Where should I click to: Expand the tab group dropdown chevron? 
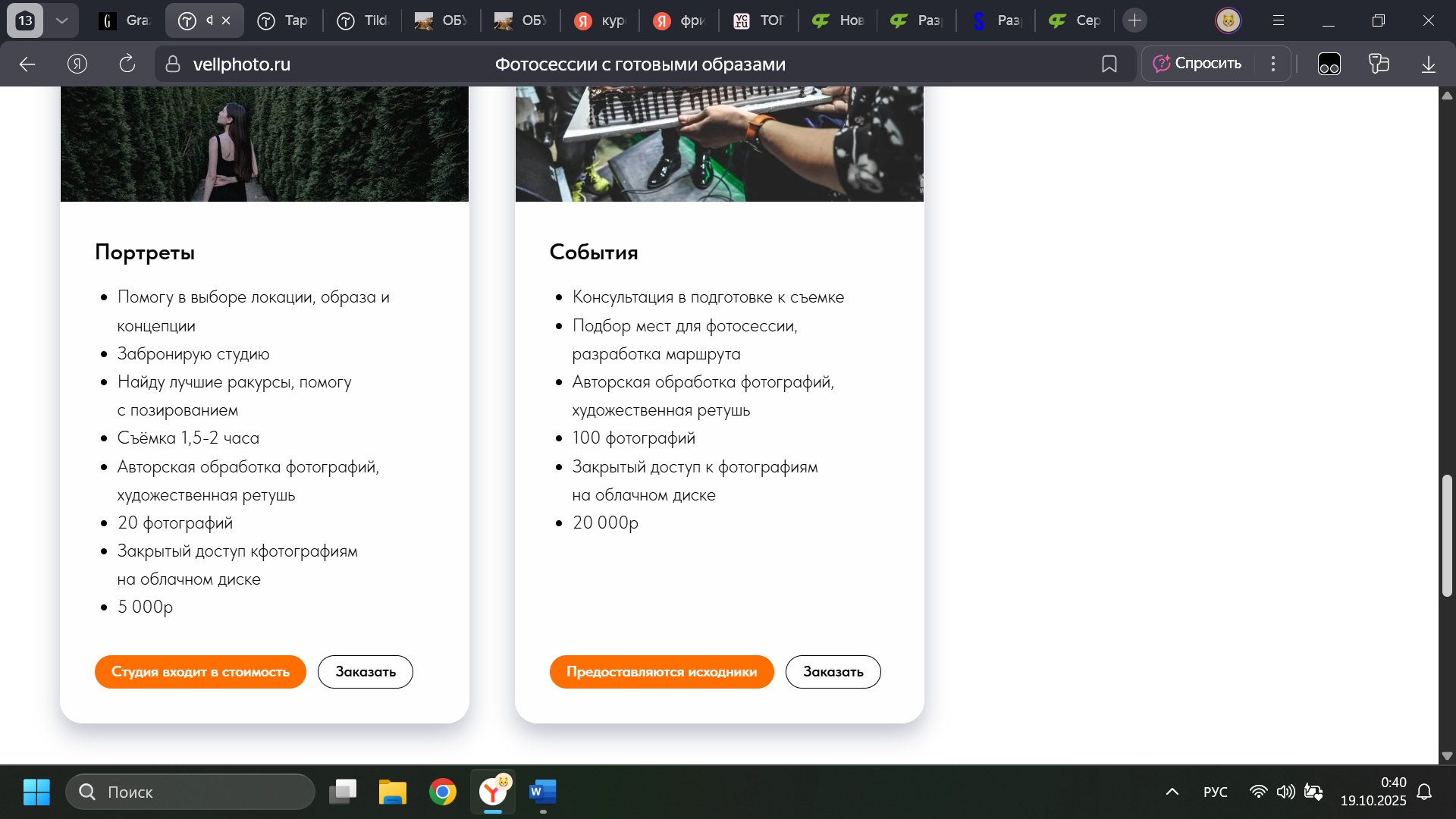coord(62,20)
